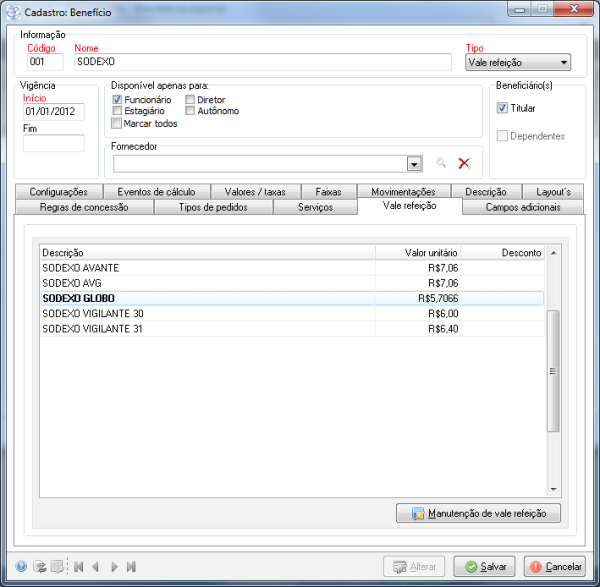Viewport: 600px width, 587px height.
Task: Check the Marcar todos option
Action: pos(118,124)
